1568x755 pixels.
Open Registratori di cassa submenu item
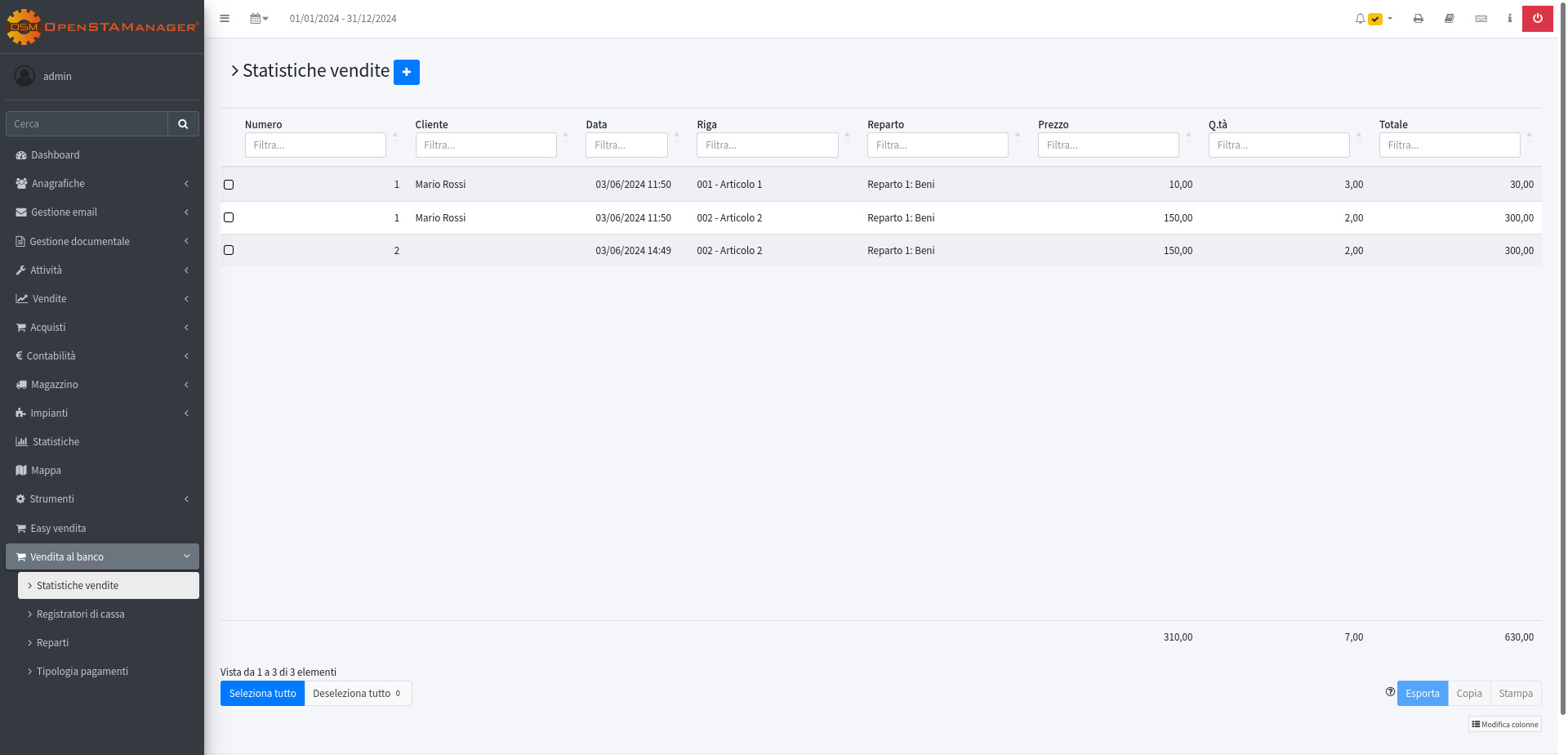[80, 614]
